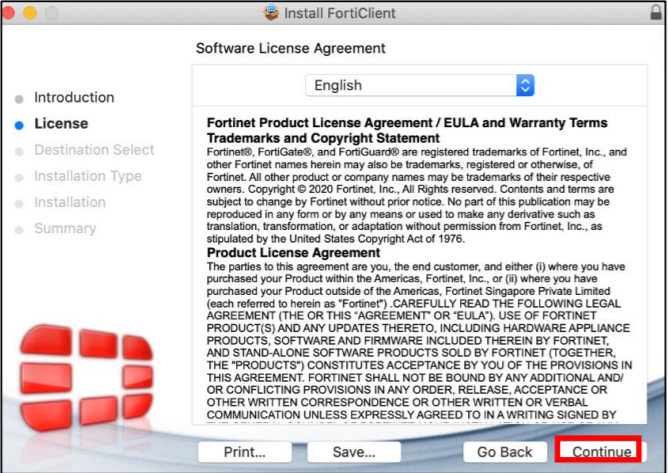
Task: Print the license agreement
Action: [x=244, y=452]
